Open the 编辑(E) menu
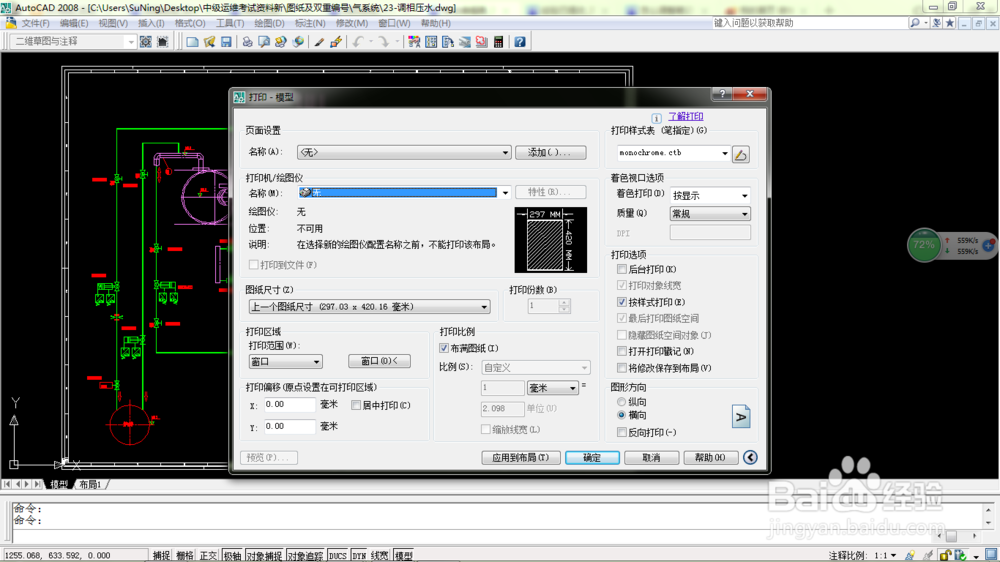Screen dimensions: 1000x562 point(74,23)
